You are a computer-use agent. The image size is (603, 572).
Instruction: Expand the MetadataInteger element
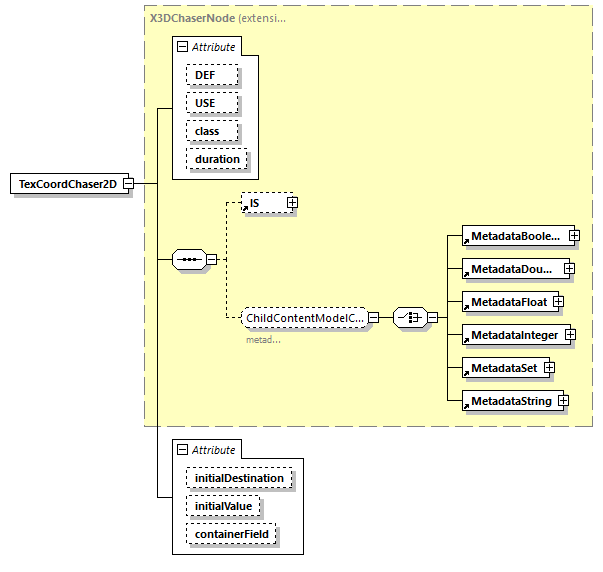coord(570,334)
